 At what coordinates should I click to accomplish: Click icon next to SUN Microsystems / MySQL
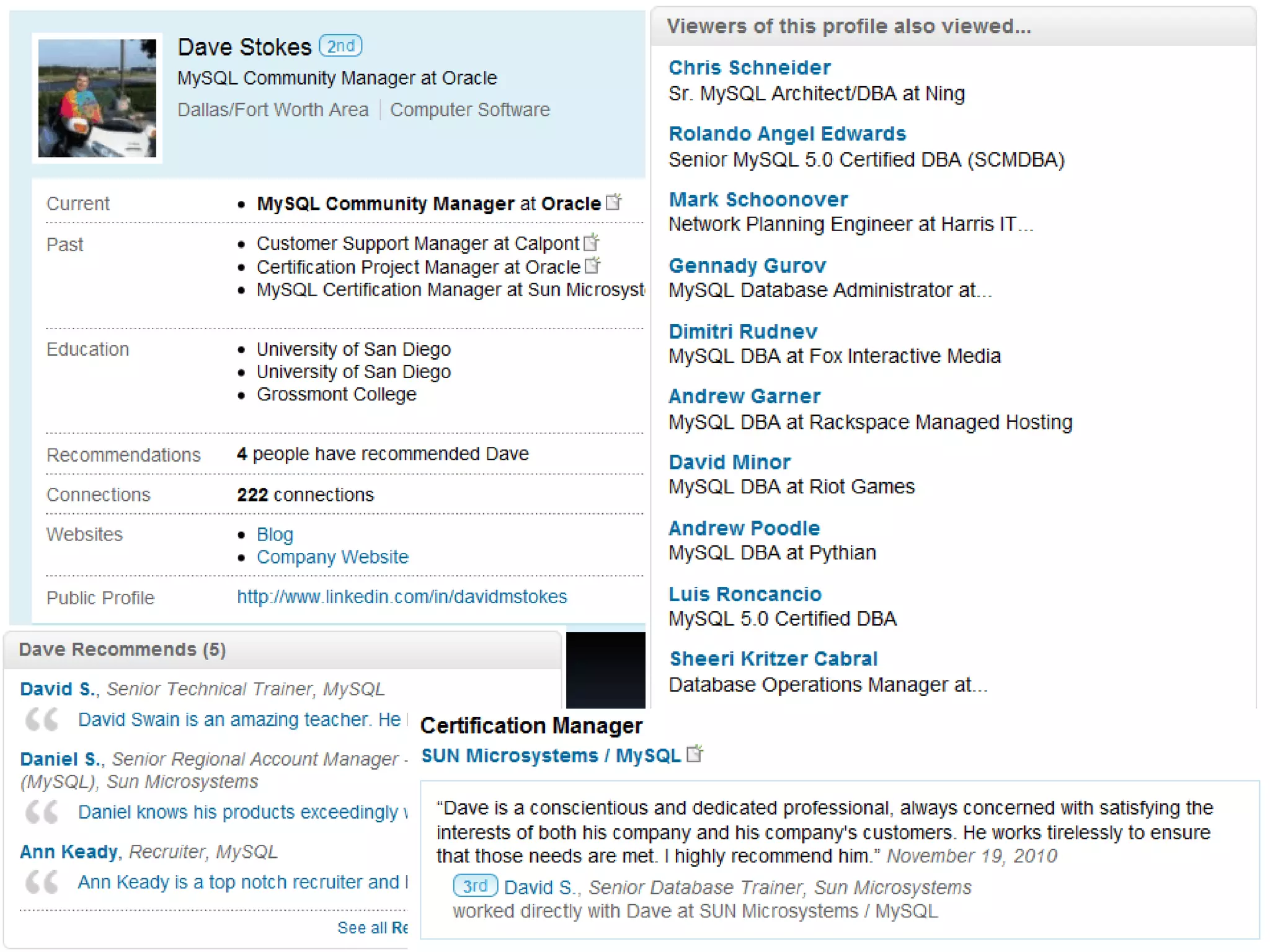click(695, 754)
